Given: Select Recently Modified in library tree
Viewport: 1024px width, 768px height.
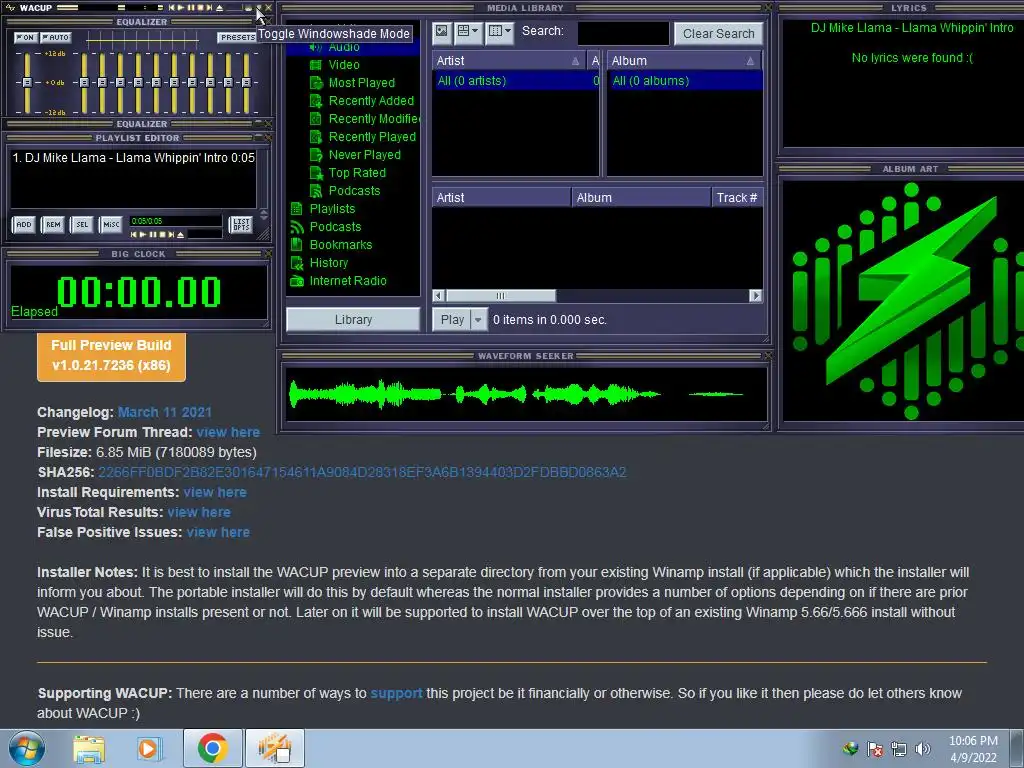Looking at the screenshot, I should (364, 119).
